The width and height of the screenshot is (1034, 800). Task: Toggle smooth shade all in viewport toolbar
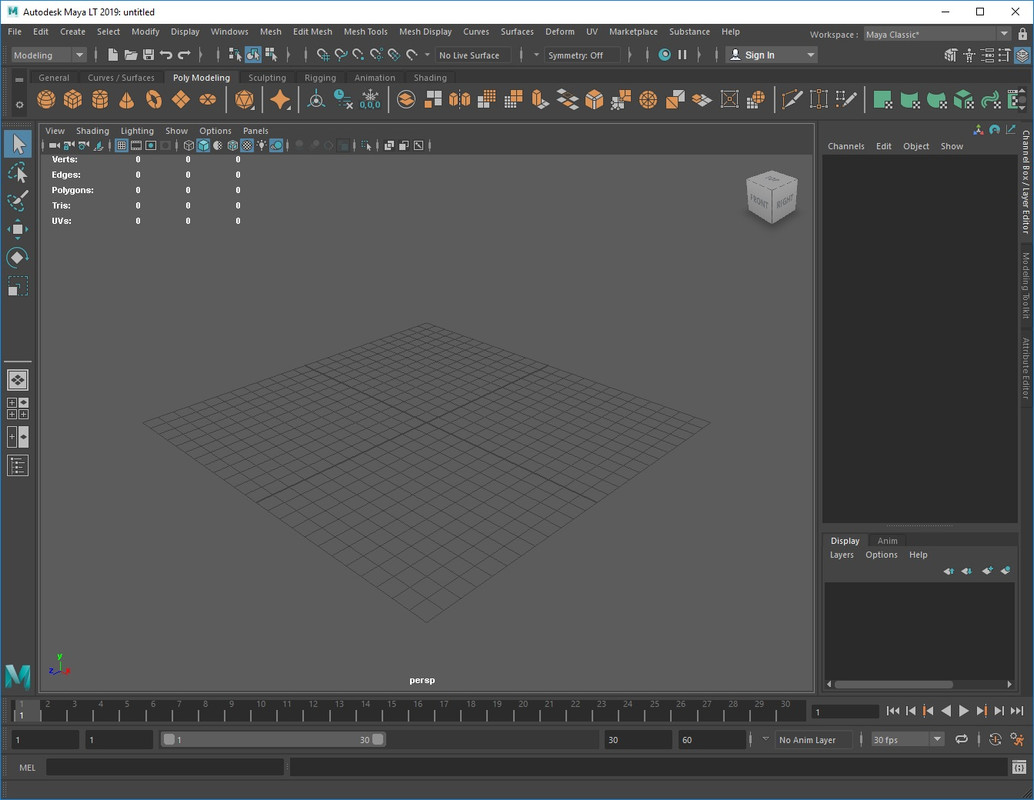(x=203, y=146)
